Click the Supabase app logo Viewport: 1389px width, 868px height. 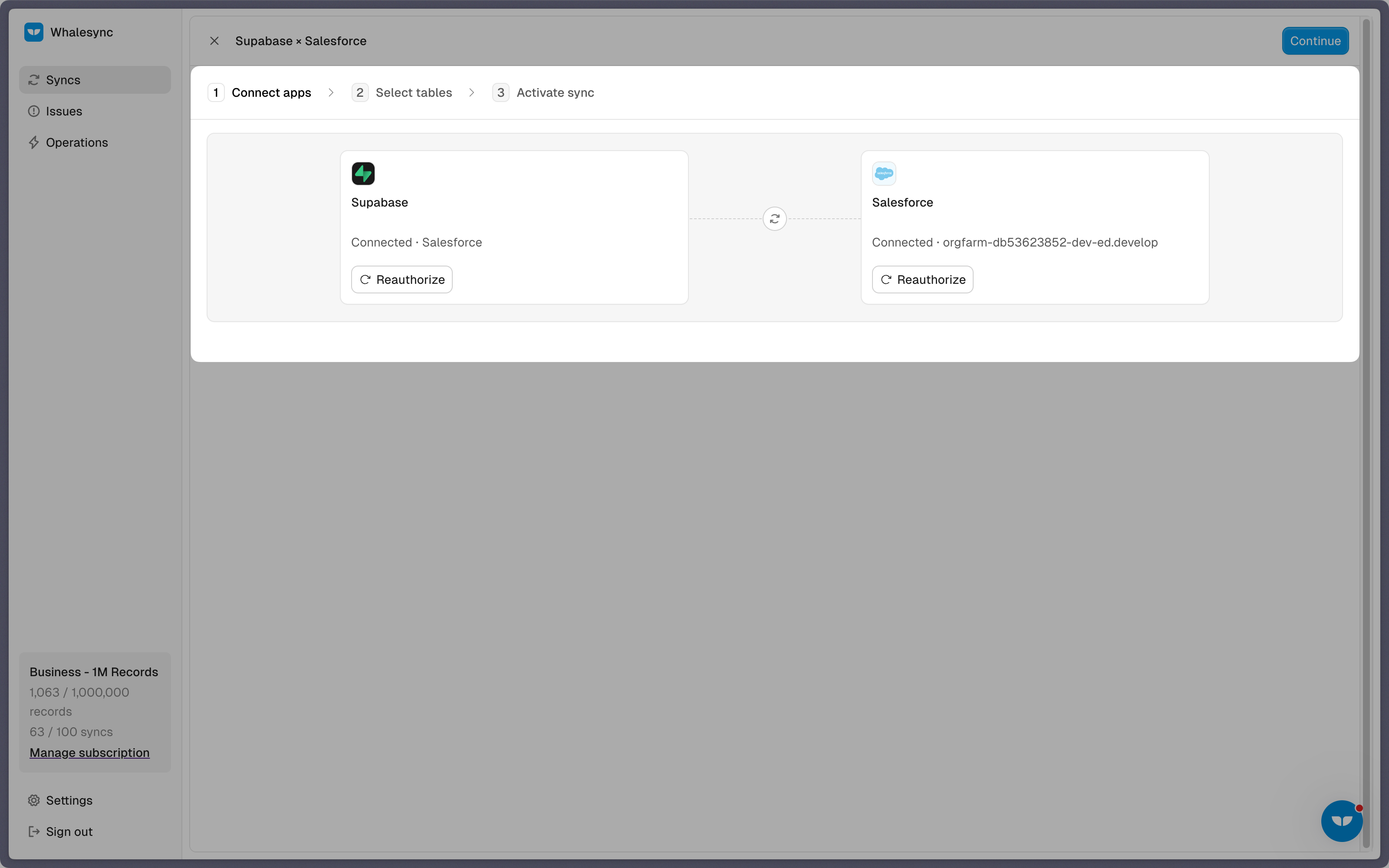[363, 173]
